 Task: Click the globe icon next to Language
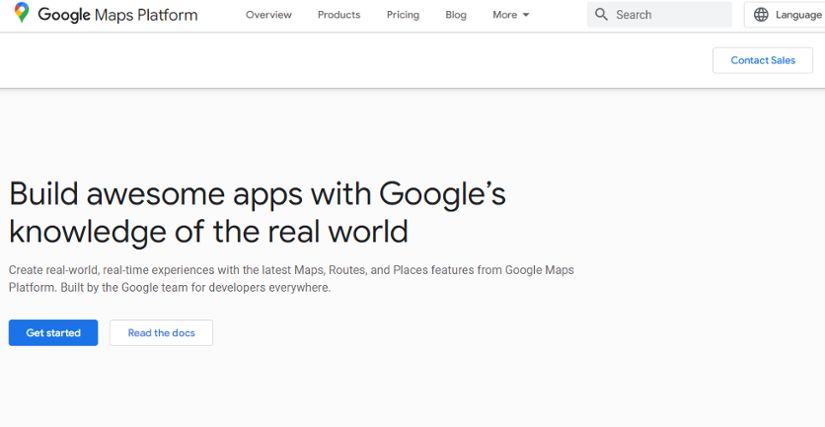tap(761, 15)
